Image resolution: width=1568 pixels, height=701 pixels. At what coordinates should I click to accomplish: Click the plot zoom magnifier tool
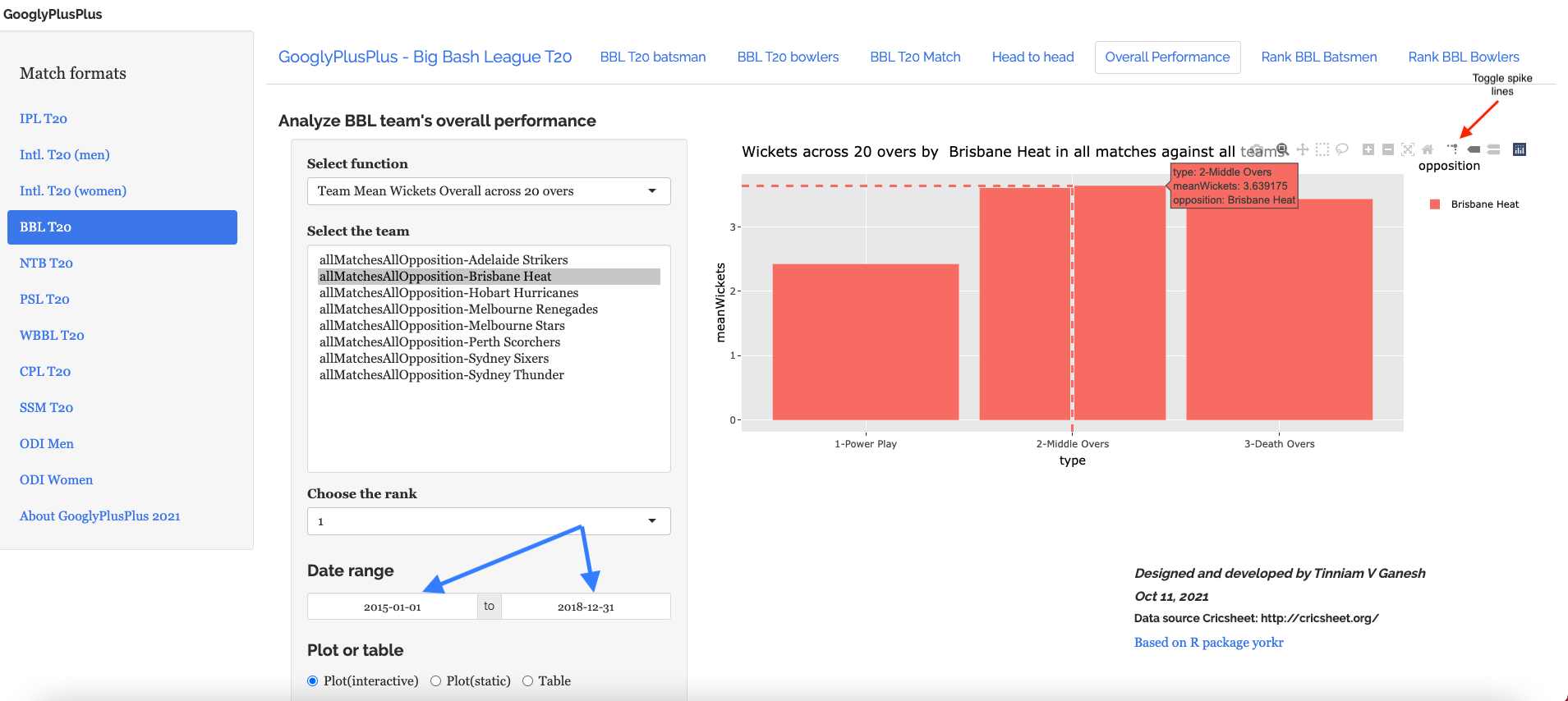coord(1282,149)
